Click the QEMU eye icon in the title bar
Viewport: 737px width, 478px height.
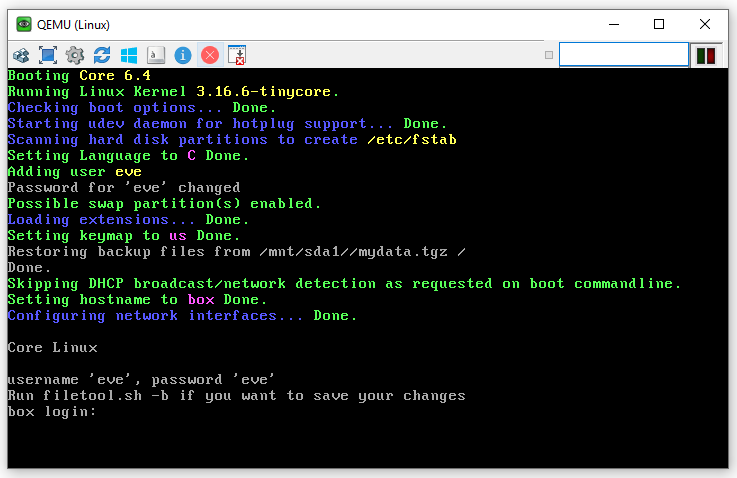tap(24, 24)
